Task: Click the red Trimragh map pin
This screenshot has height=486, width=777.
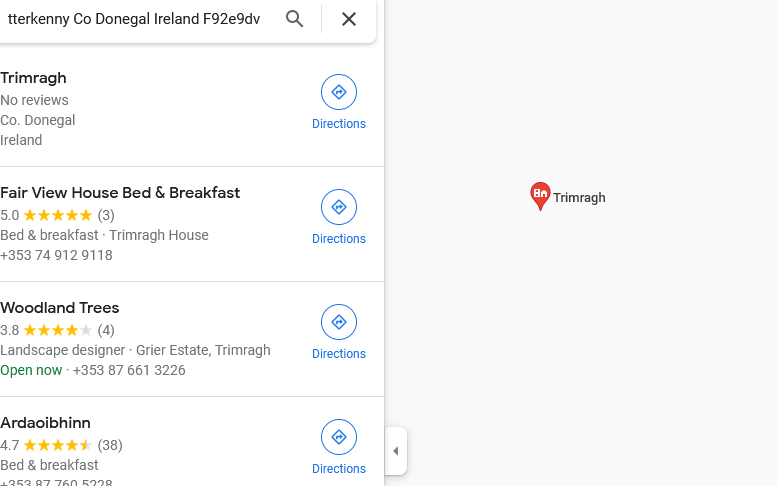Action: (x=540, y=195)
